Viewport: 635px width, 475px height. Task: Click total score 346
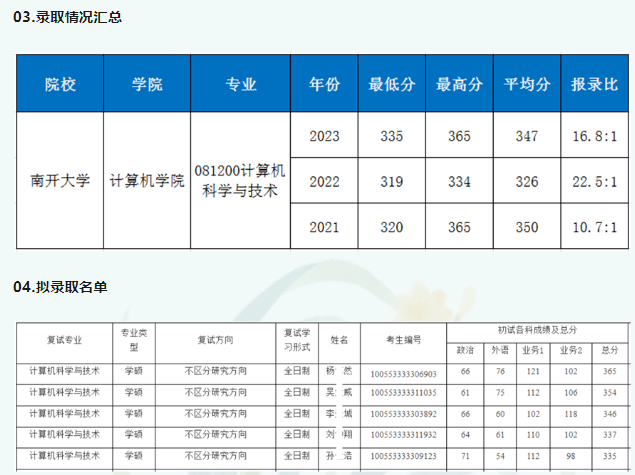click(609, 414)
